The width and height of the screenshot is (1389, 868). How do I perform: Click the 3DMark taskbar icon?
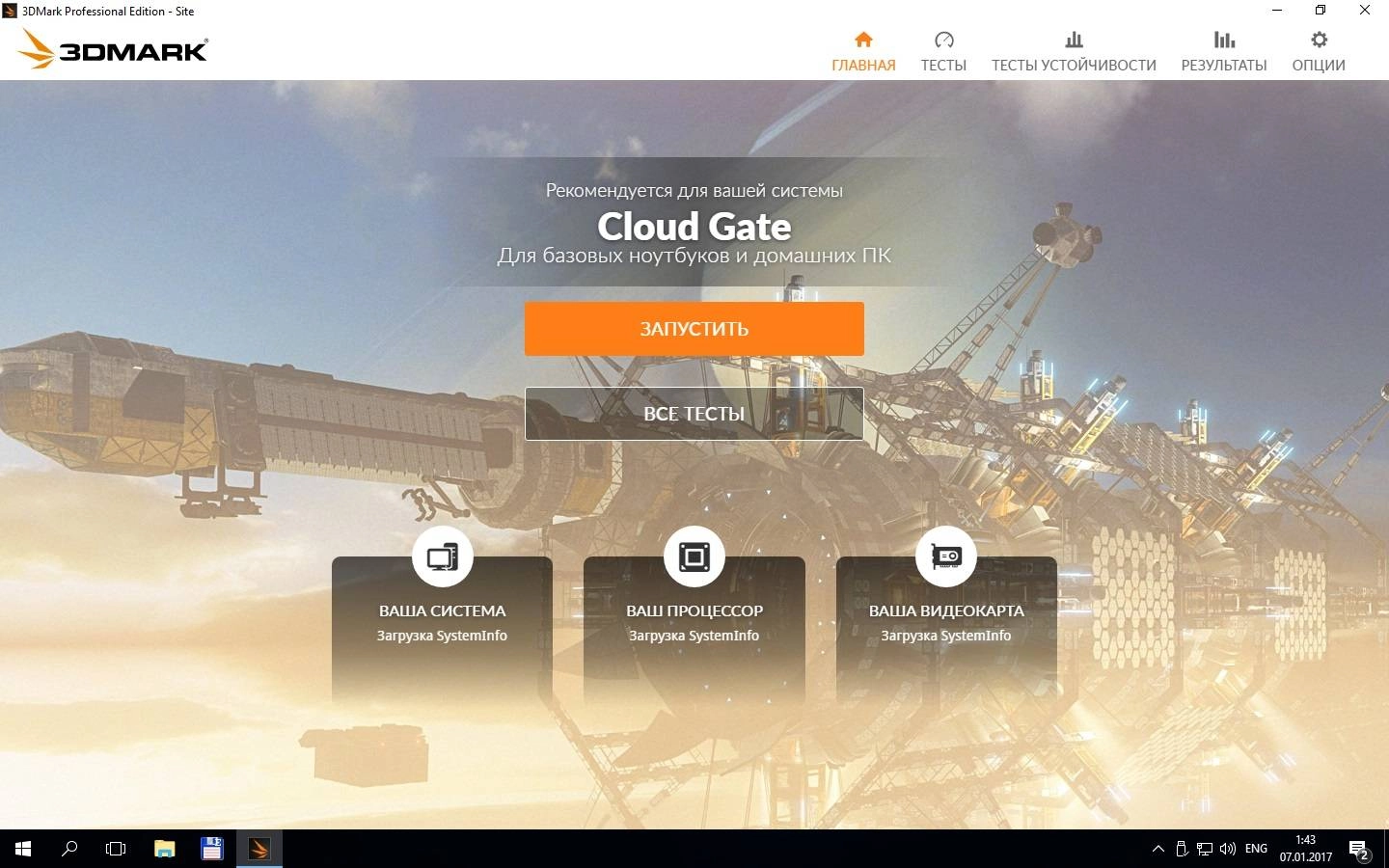(x=259, y=849)
